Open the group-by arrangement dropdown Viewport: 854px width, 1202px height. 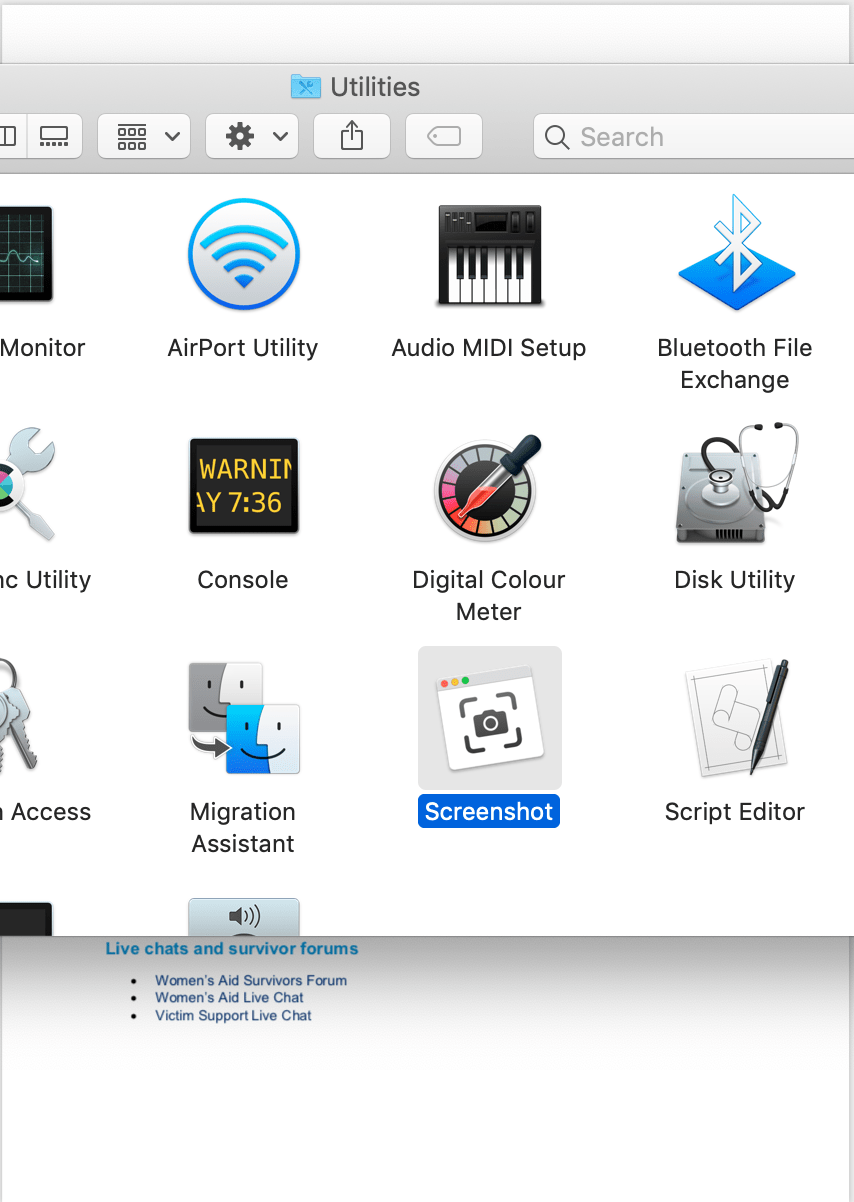pos(144,136)
